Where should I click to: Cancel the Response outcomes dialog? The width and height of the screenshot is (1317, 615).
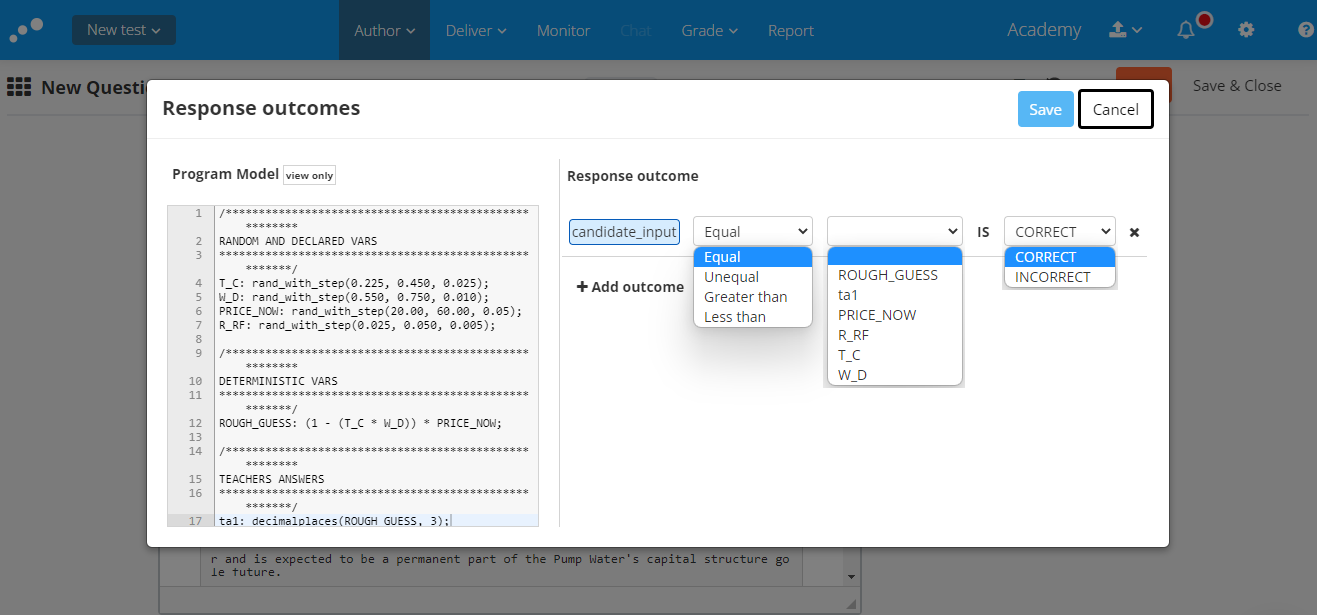point(1116,109)
